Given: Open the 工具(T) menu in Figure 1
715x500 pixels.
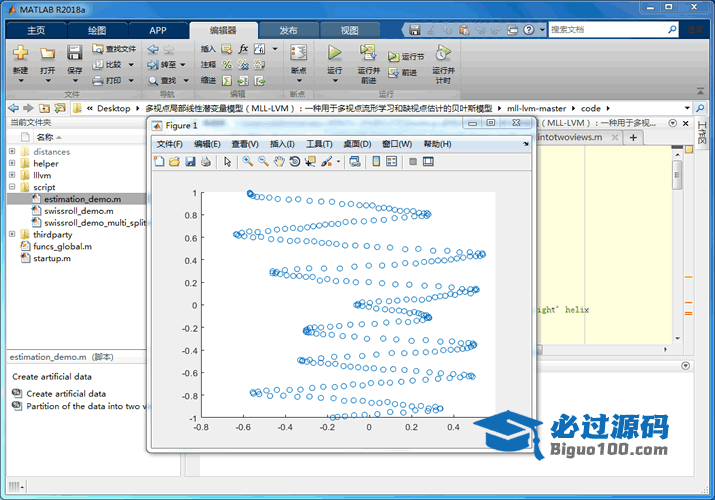Looking at the screenshot, I should click(x=319, y=144).
